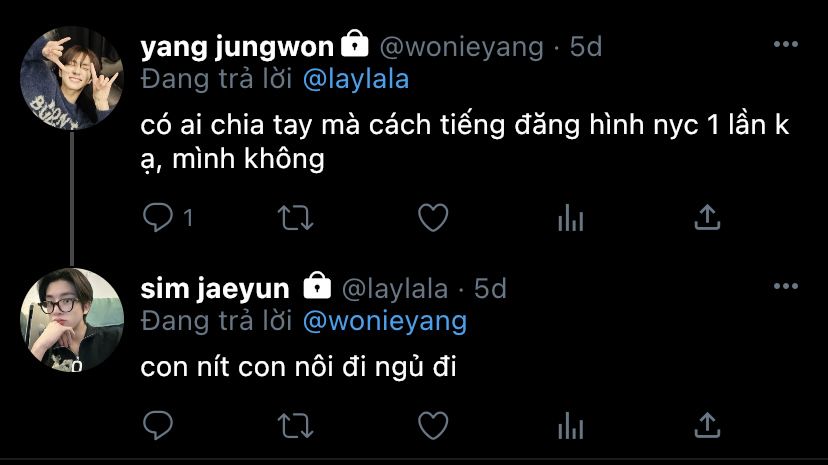Reply to sim jaeyun's tweet
Screen dimensions: 828x465
158,425
